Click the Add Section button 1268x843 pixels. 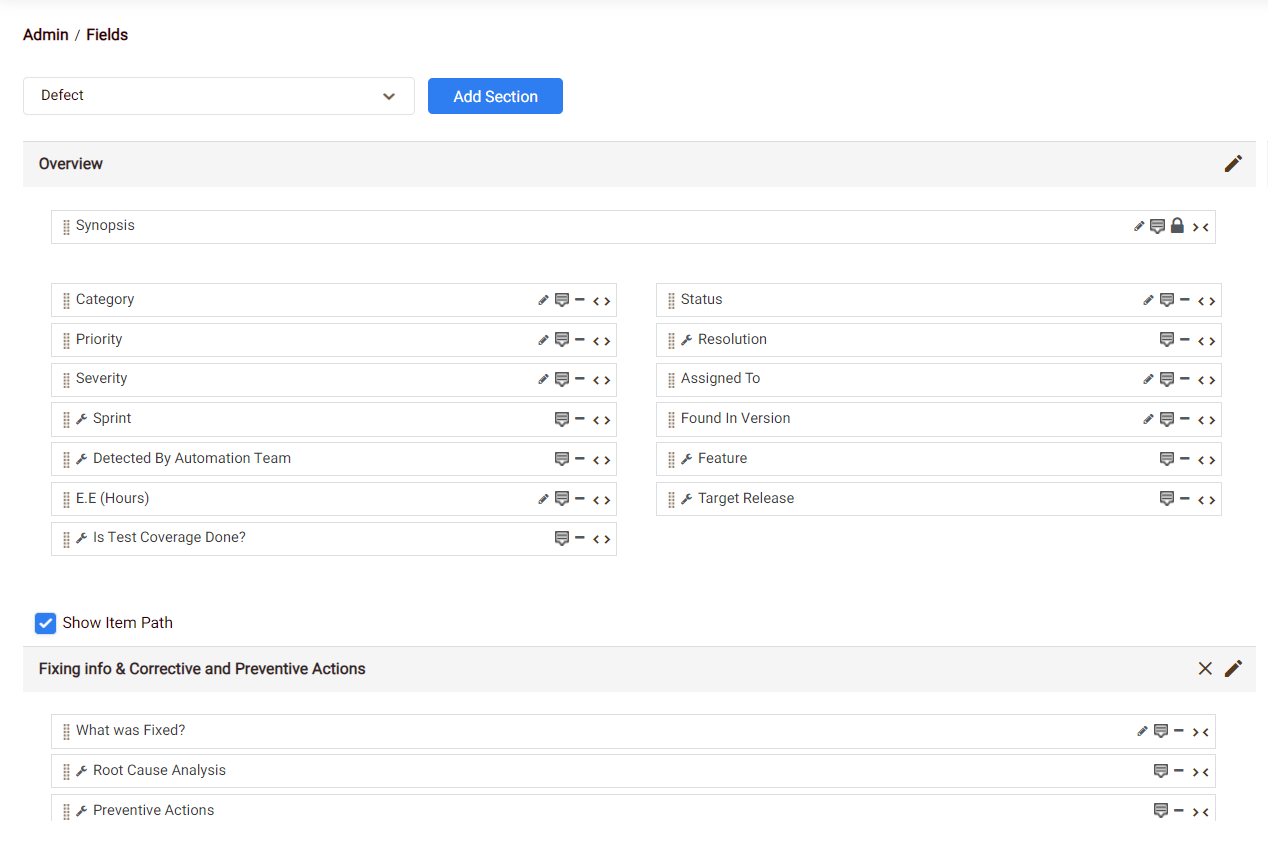pyautogui.click(x=495, y=96)
